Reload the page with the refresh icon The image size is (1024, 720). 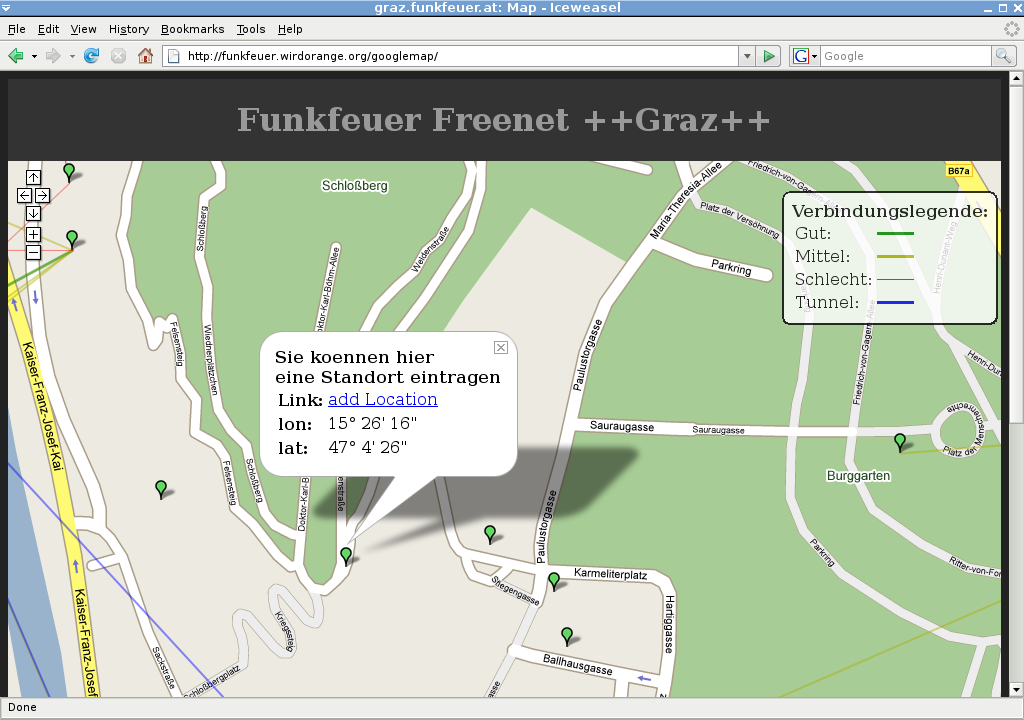[92, 56]
